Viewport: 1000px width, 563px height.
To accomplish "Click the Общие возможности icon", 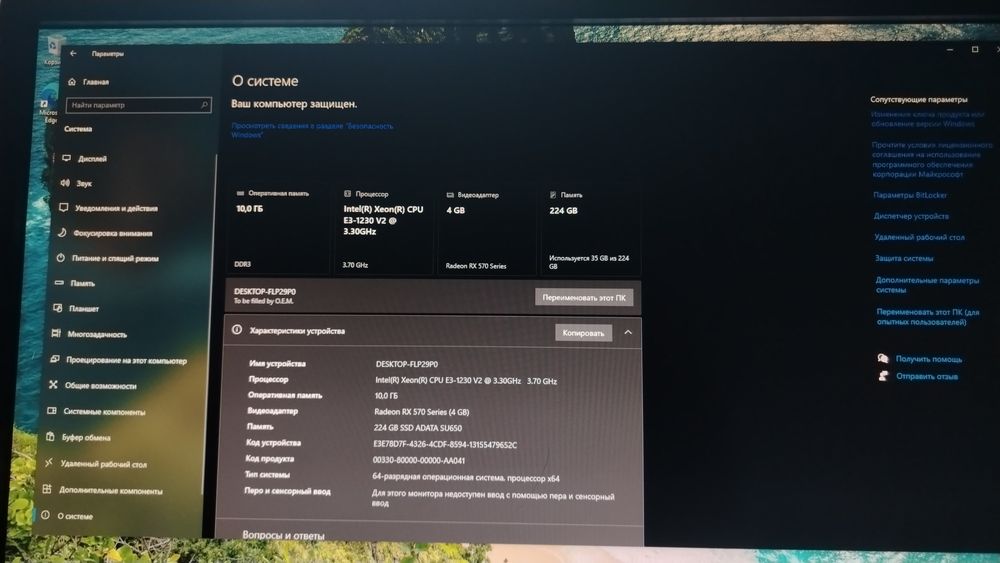I will click(x=53, y=384).
